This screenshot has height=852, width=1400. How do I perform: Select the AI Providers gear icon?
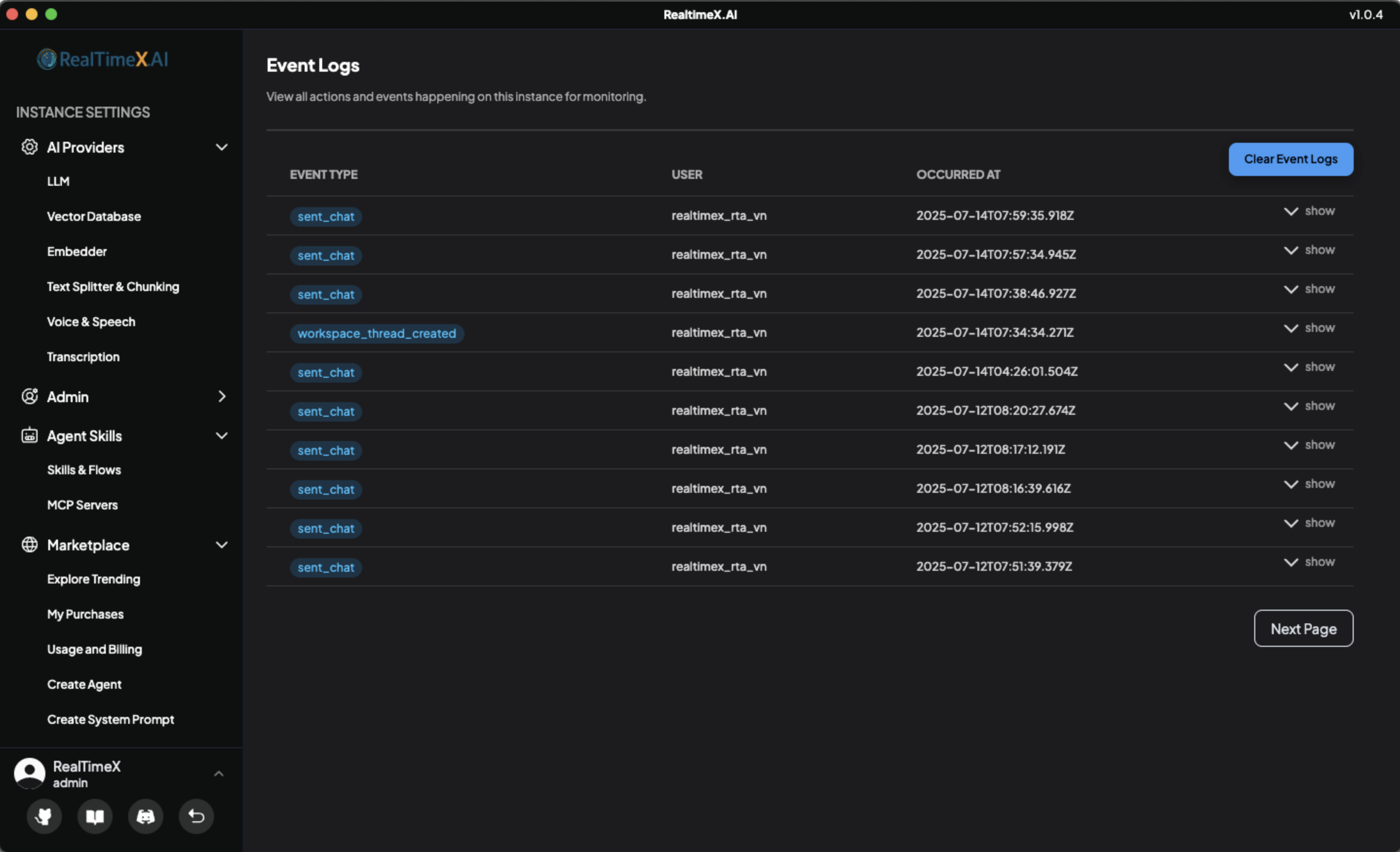point(30,147)
